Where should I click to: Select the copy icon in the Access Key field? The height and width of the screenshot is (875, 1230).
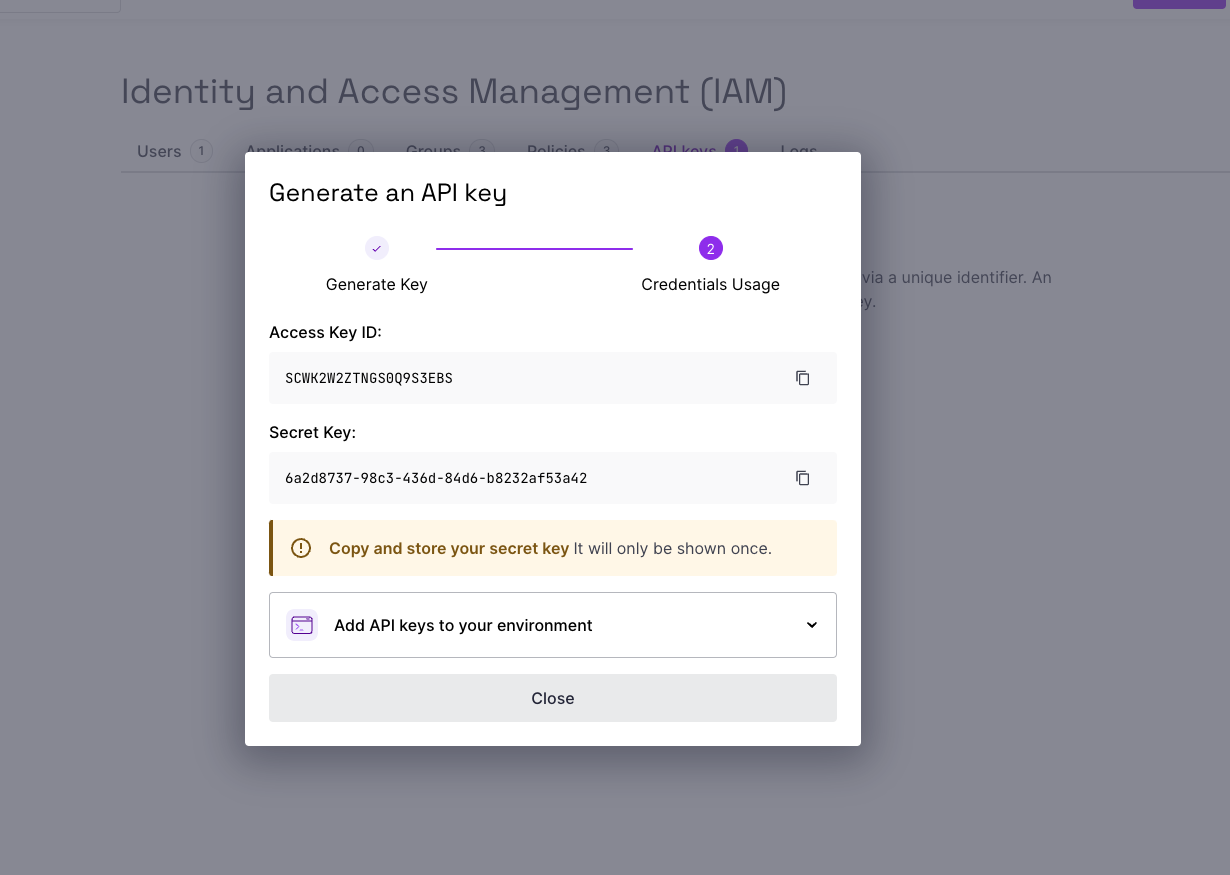click(x=802, y=378)
